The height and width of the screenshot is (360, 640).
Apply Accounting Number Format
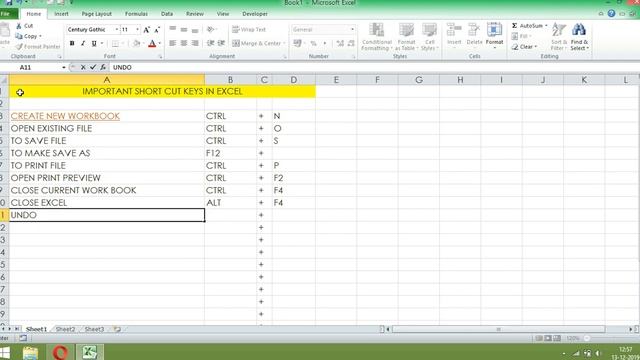tap(298, 43)
